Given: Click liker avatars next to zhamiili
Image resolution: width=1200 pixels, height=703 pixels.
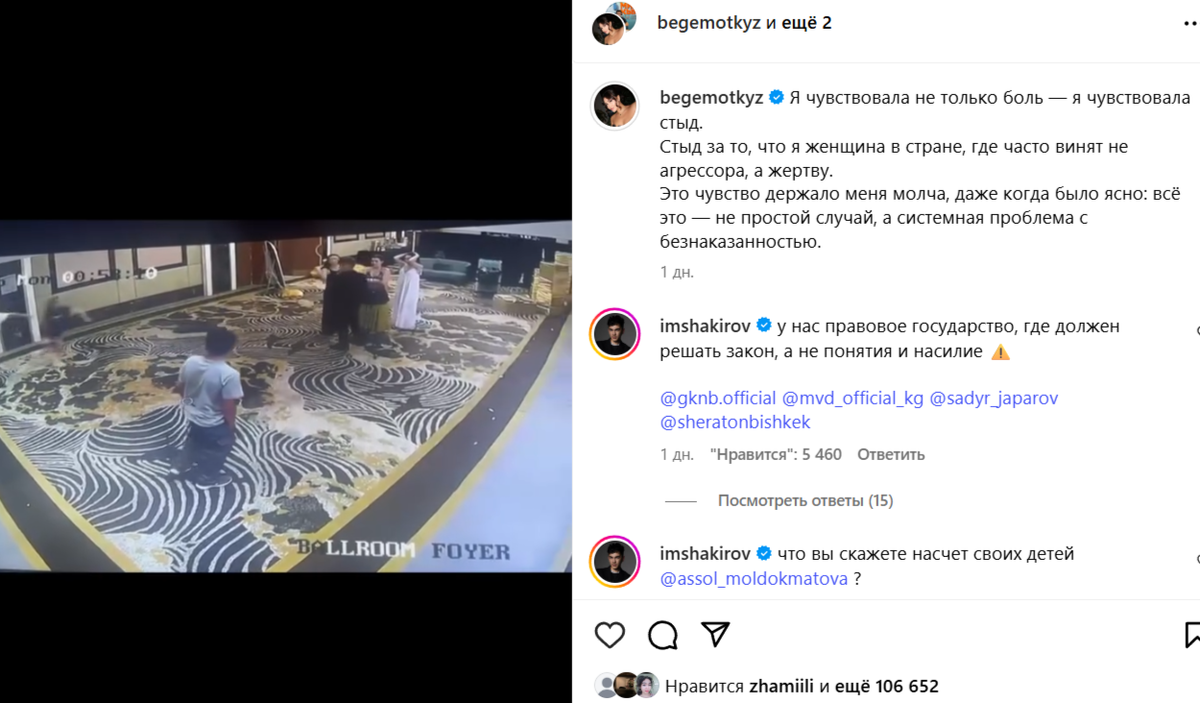Looking at the screenshot, I should (x=627, y=686).
